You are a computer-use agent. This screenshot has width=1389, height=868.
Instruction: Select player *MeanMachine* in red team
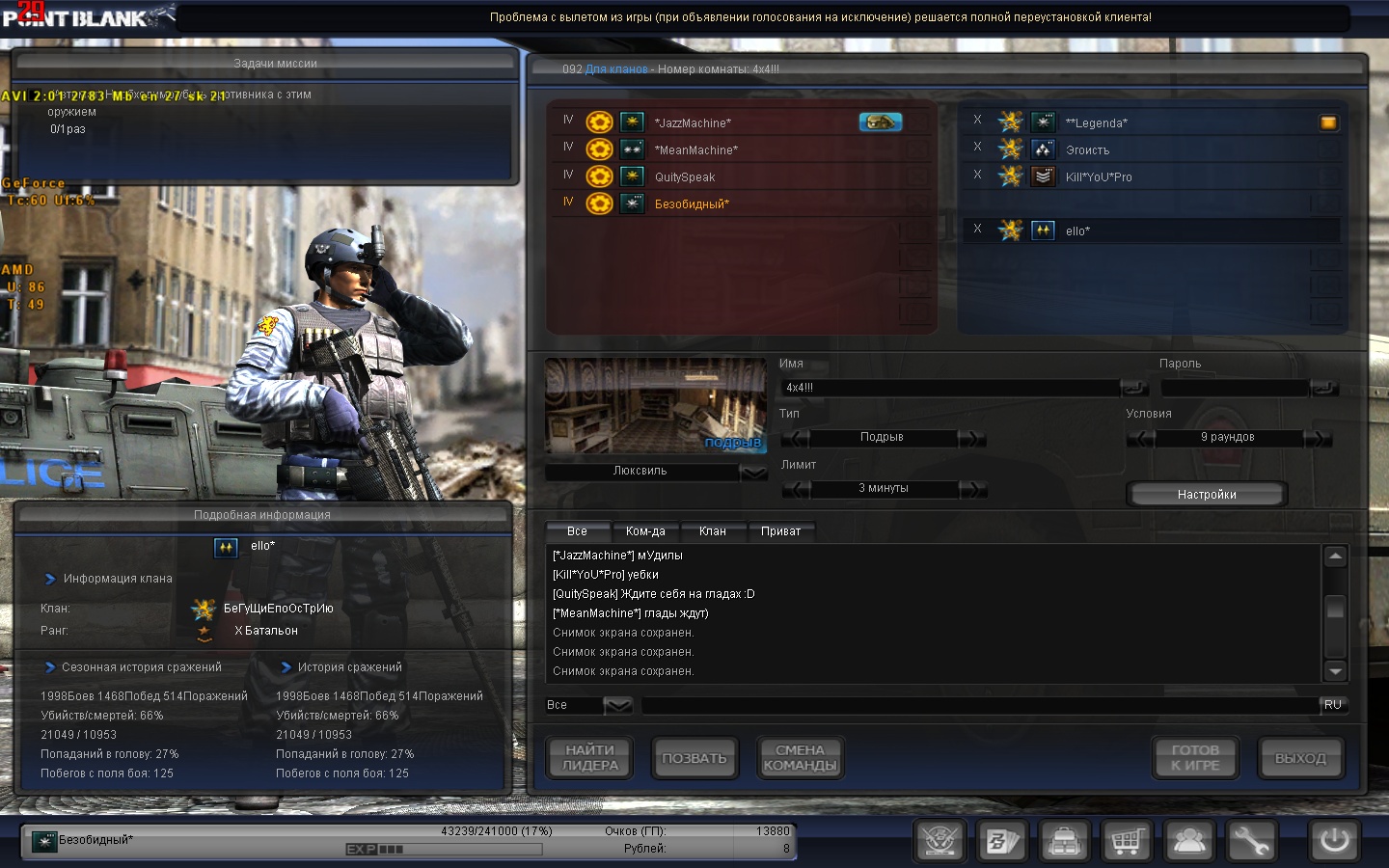pyautogui.click(x=743, y=149)
